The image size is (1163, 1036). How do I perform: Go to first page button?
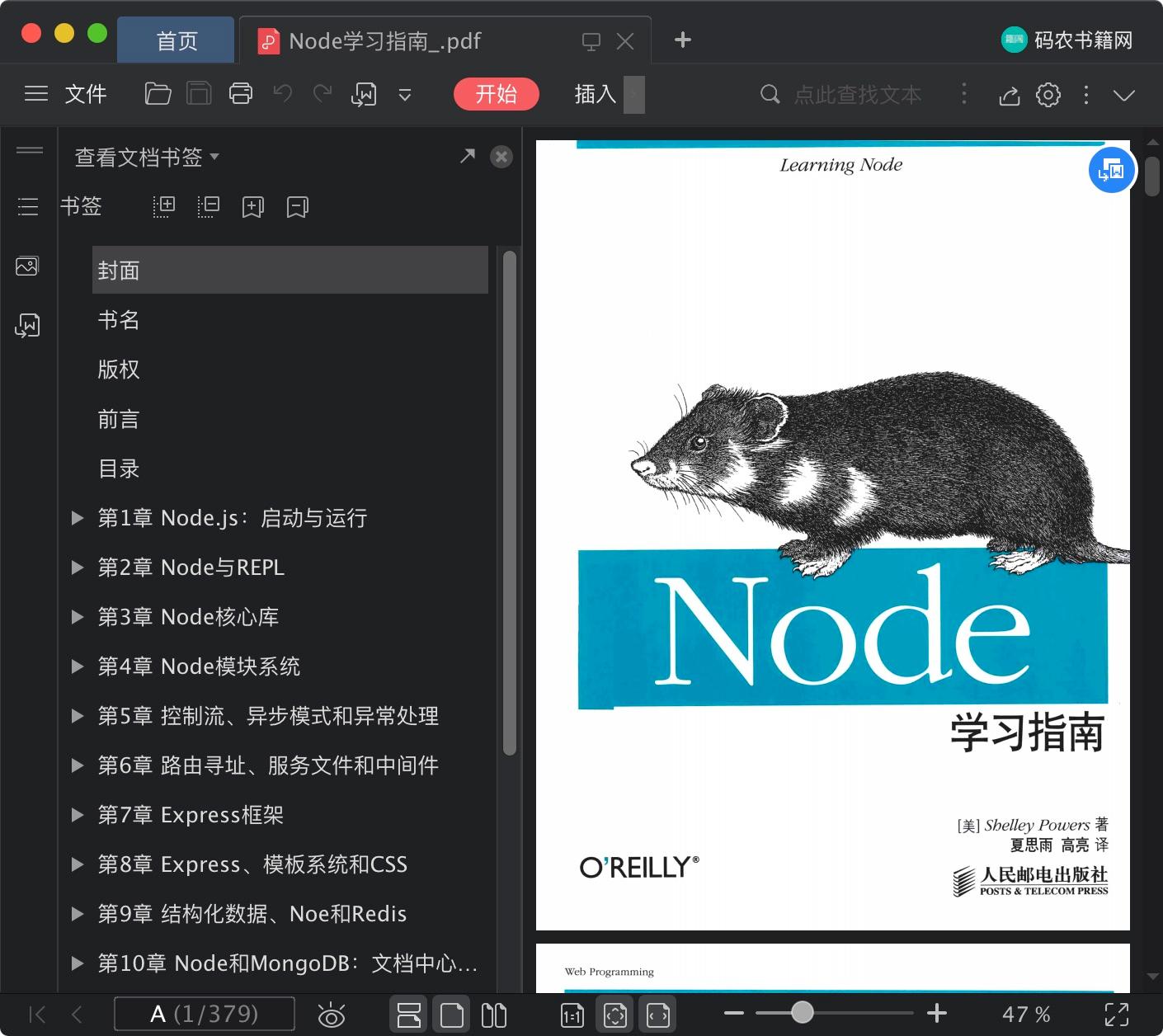pyautogui.click(x=37, y=1014)
